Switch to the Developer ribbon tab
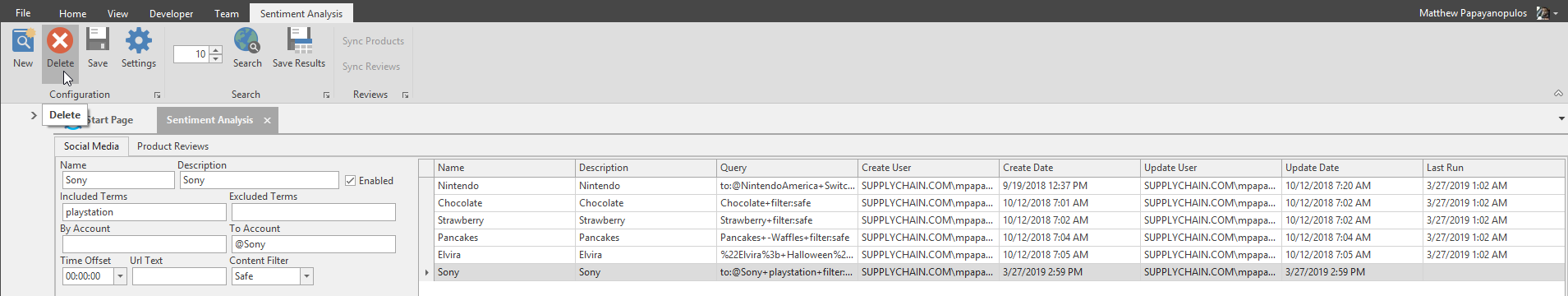Image resolution: width=1568 pixels, height=296 pixels. tap(171, 13)
